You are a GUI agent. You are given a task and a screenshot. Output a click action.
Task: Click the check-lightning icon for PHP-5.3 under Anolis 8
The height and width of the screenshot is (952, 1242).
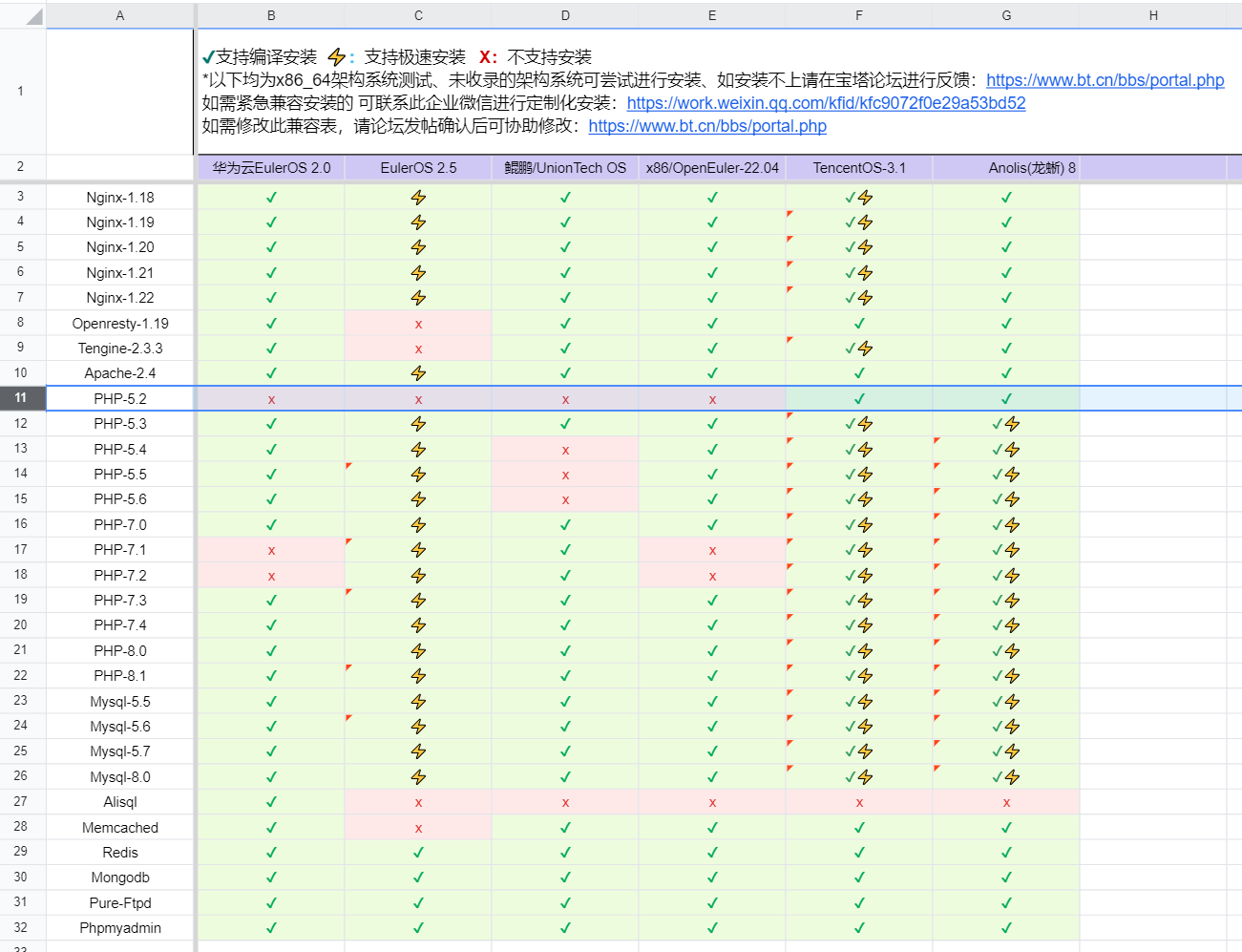(1006, 424)
